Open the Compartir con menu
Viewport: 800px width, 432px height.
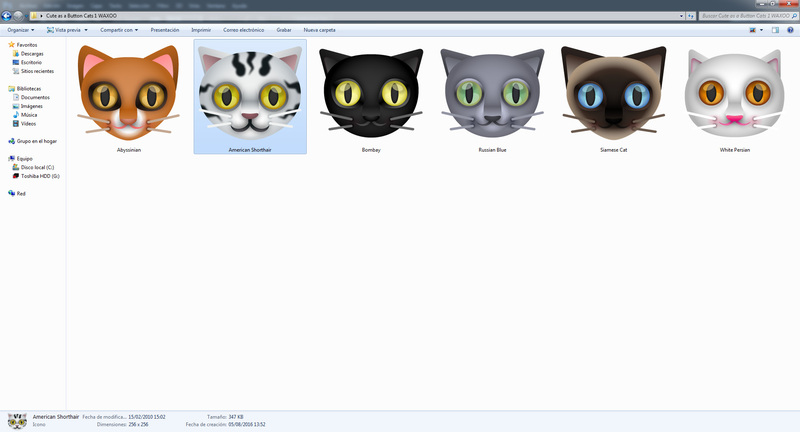click(x=119, y=30)
